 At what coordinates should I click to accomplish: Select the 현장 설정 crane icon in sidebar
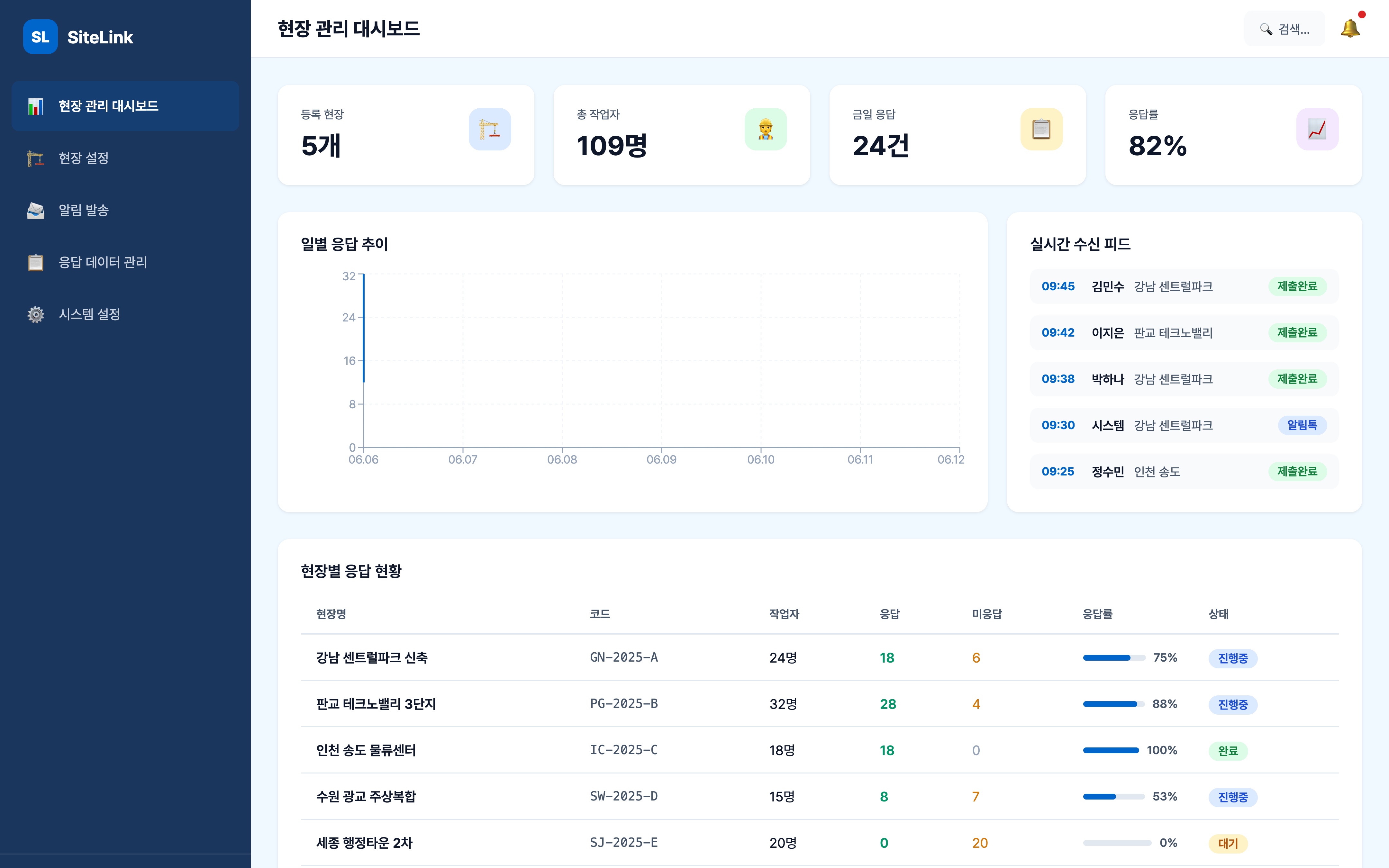point(36,158)
